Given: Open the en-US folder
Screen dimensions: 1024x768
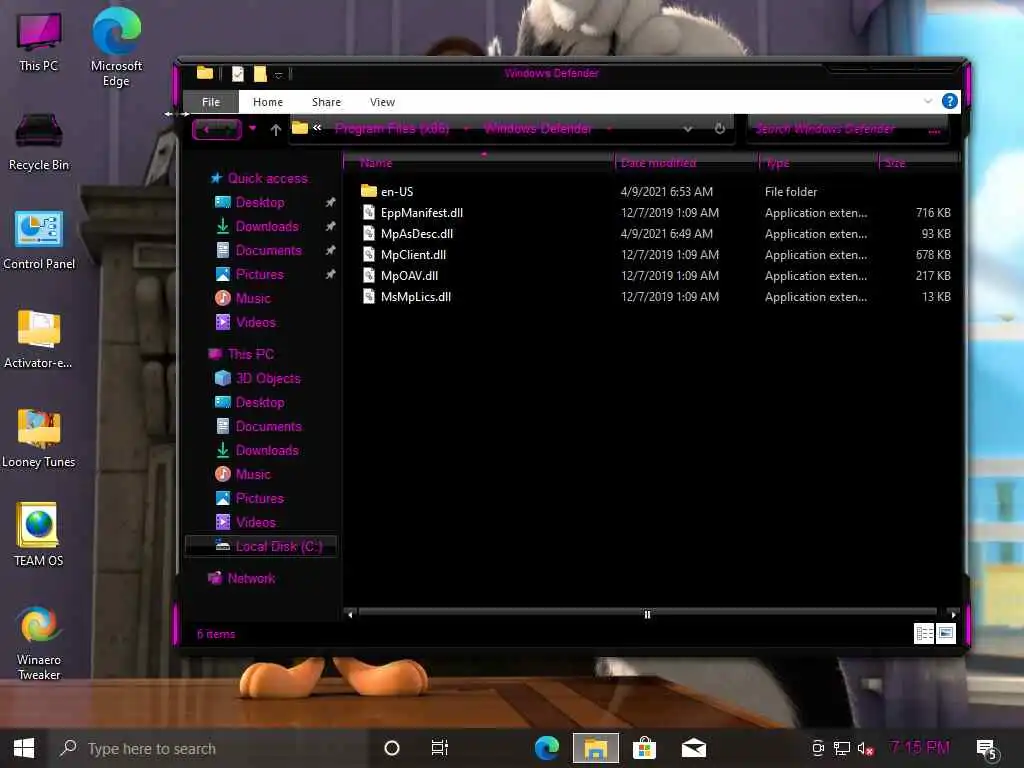Looking at the screenshot, I should (x=396, y=191).
